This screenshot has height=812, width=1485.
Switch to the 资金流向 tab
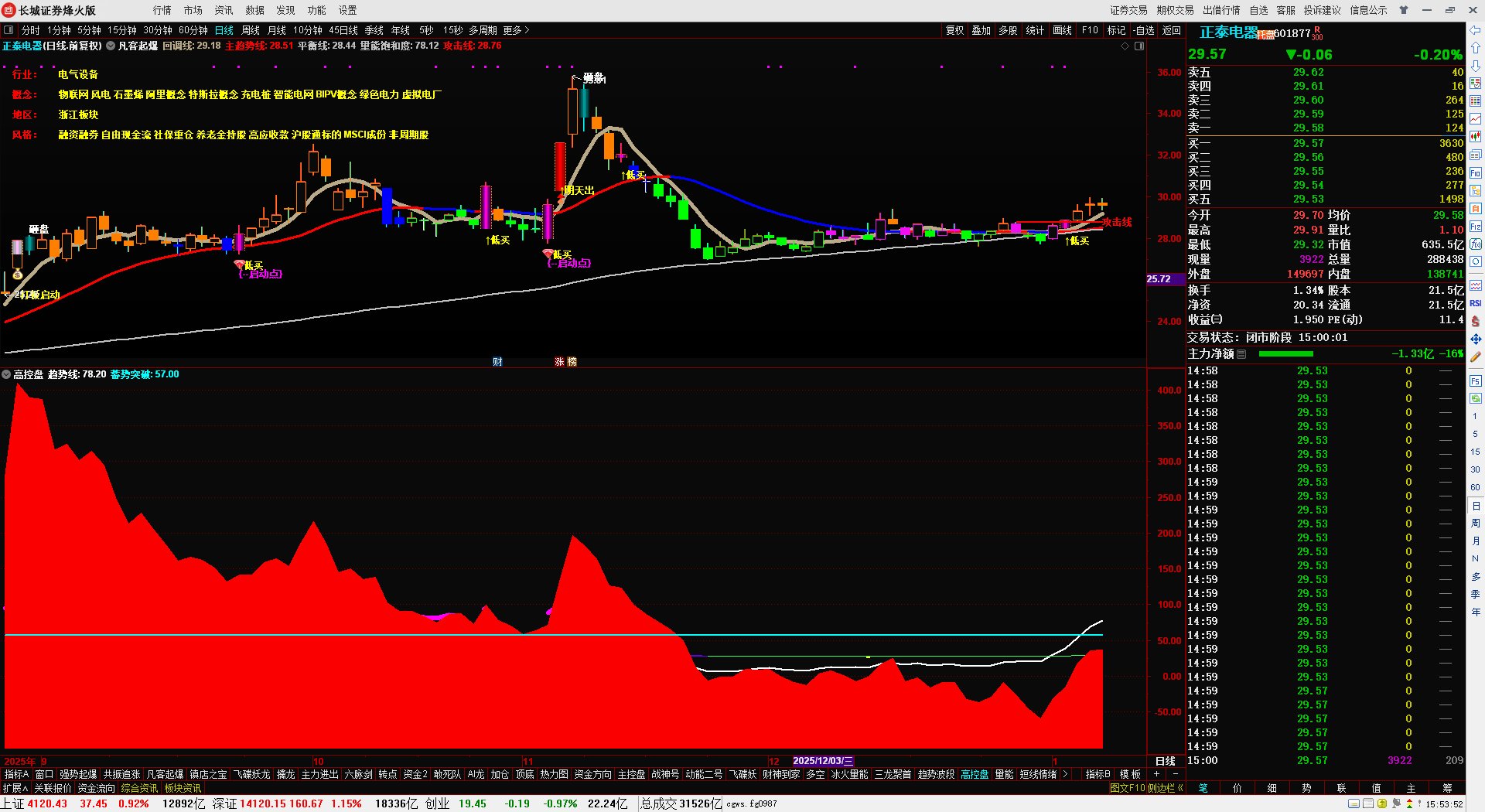96,788
